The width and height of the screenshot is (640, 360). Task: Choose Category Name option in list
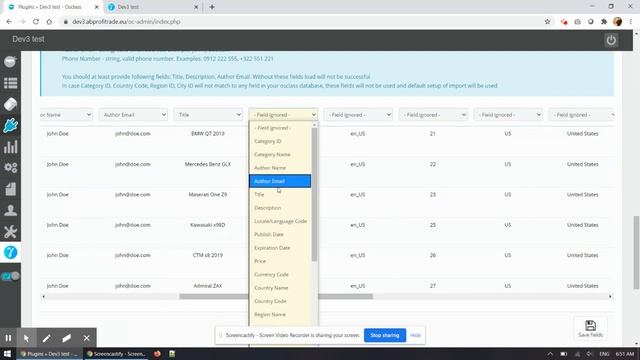280,154
